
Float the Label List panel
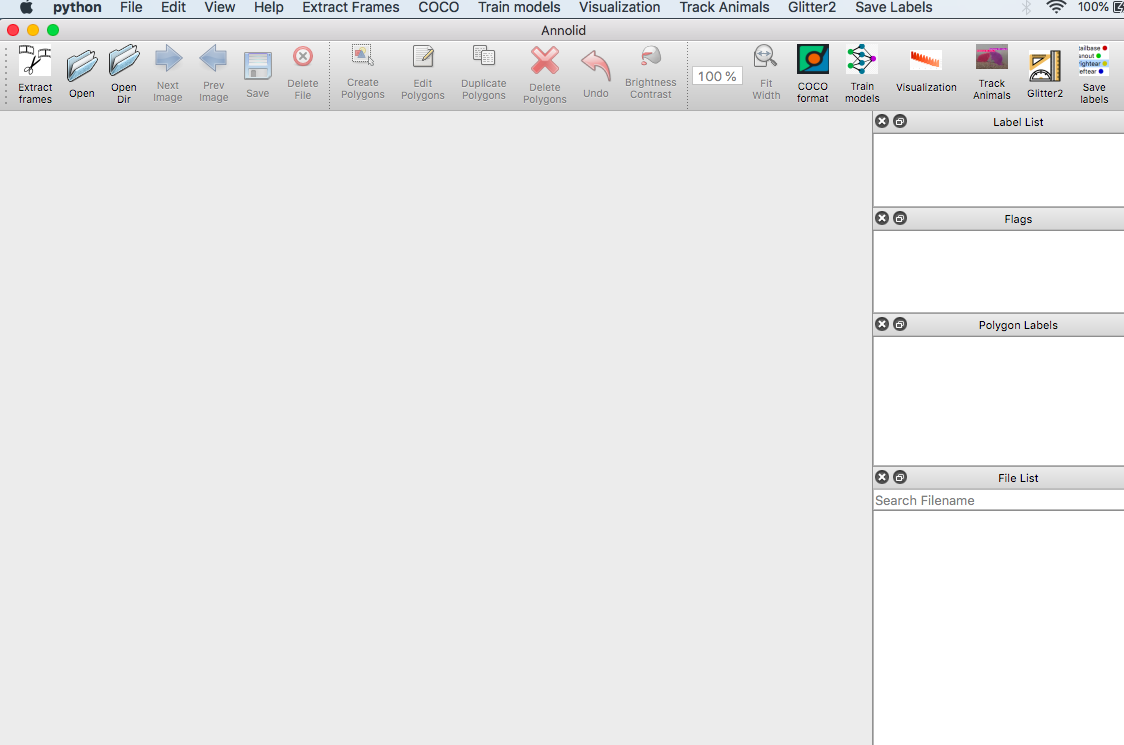coord(900,121)
